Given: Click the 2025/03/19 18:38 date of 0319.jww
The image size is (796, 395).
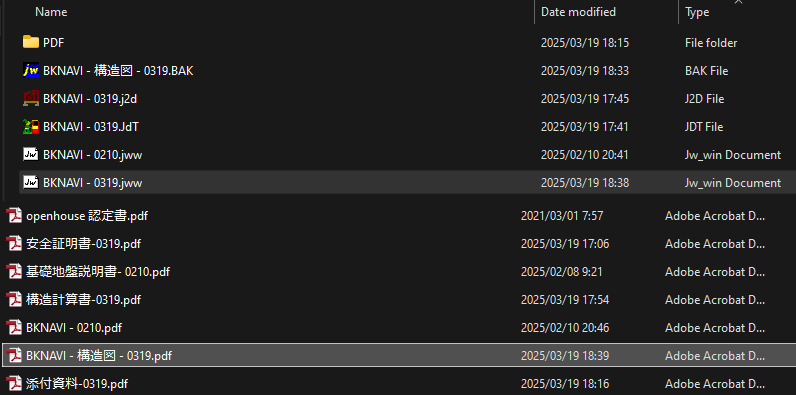Looking at the screenshot, I should coord(585,183).
